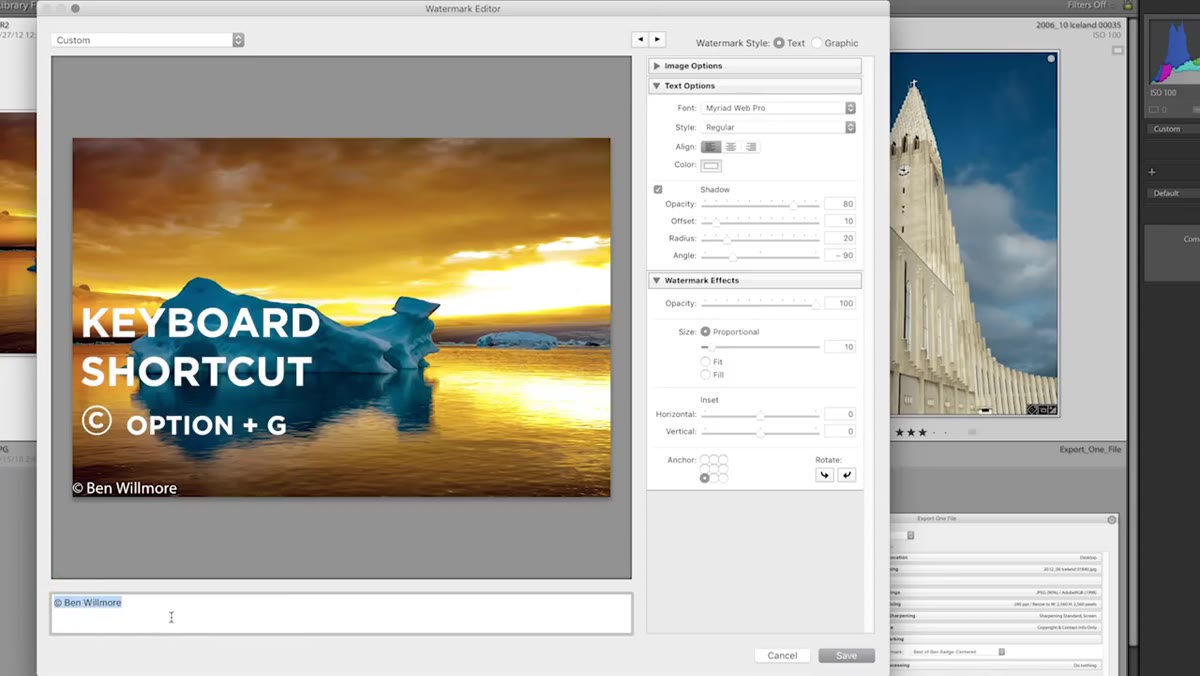This screenshot has height=676, width=1200.
Task: Select Graphic watermark style
Action: point(817,43)
